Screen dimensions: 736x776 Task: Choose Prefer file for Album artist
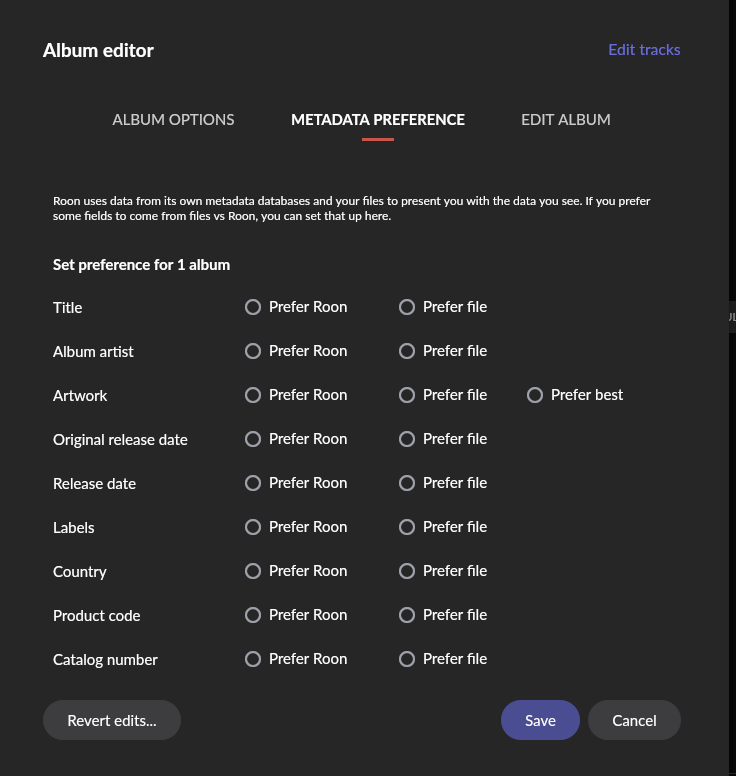pos(407,351)
